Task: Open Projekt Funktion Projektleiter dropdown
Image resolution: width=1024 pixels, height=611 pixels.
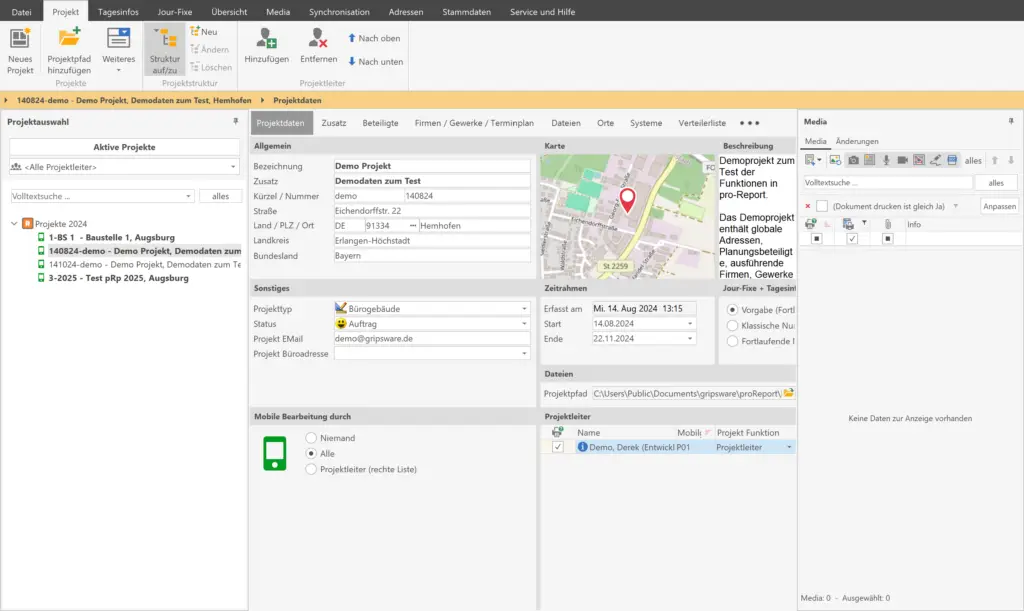Action: tap(789, 447)
